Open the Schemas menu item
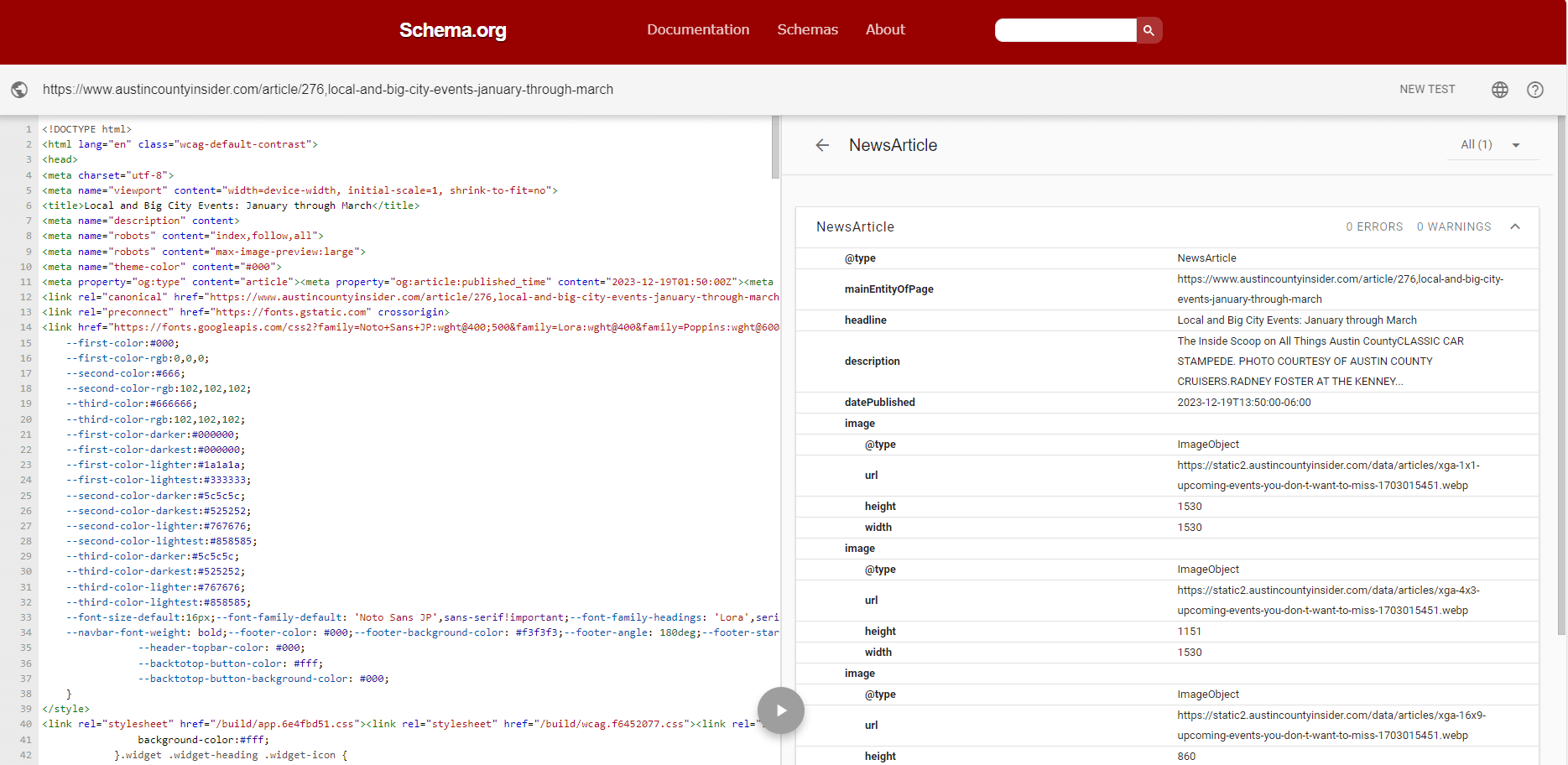Image resolution: width=1568 pixels, height=765 pixels. [x=807, y=29]
